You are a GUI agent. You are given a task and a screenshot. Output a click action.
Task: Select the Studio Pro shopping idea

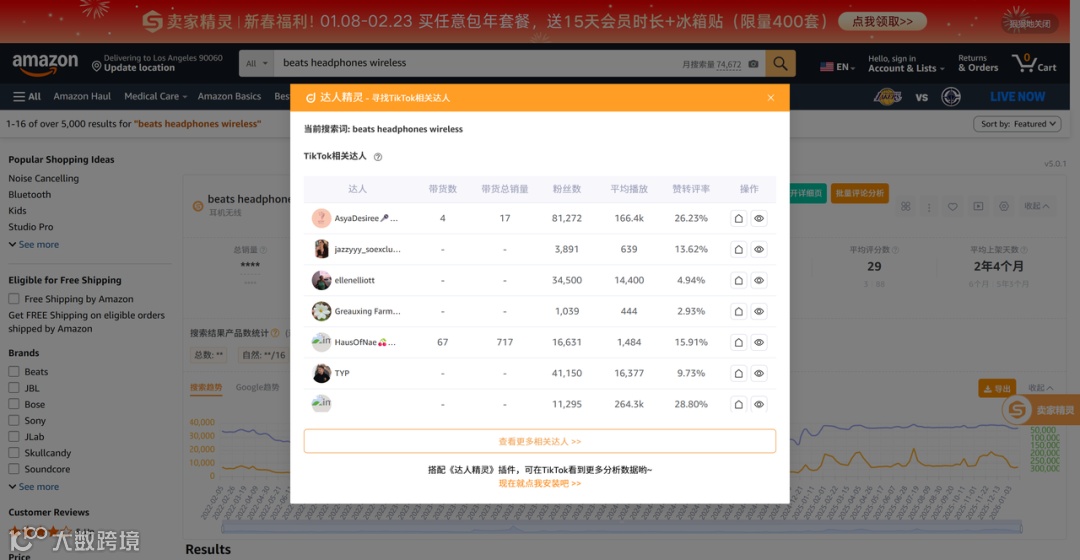point(30,227)
